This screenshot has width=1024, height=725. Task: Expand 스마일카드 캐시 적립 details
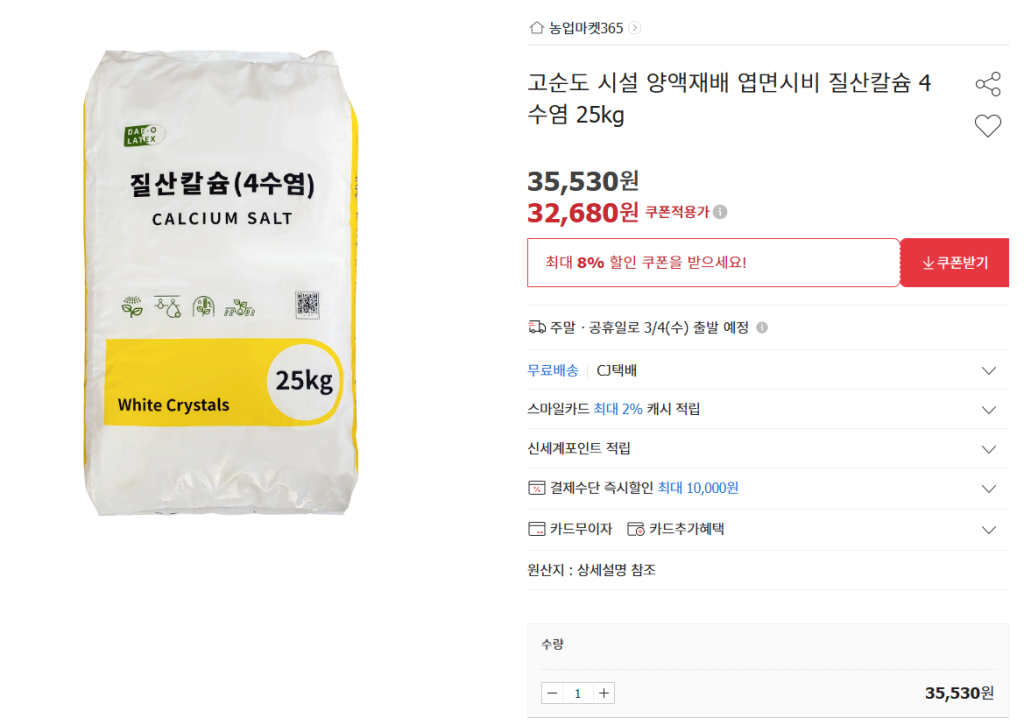point(989,410)
